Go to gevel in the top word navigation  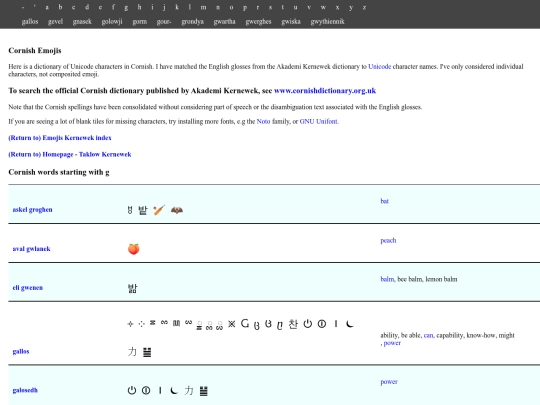point(55,22)
